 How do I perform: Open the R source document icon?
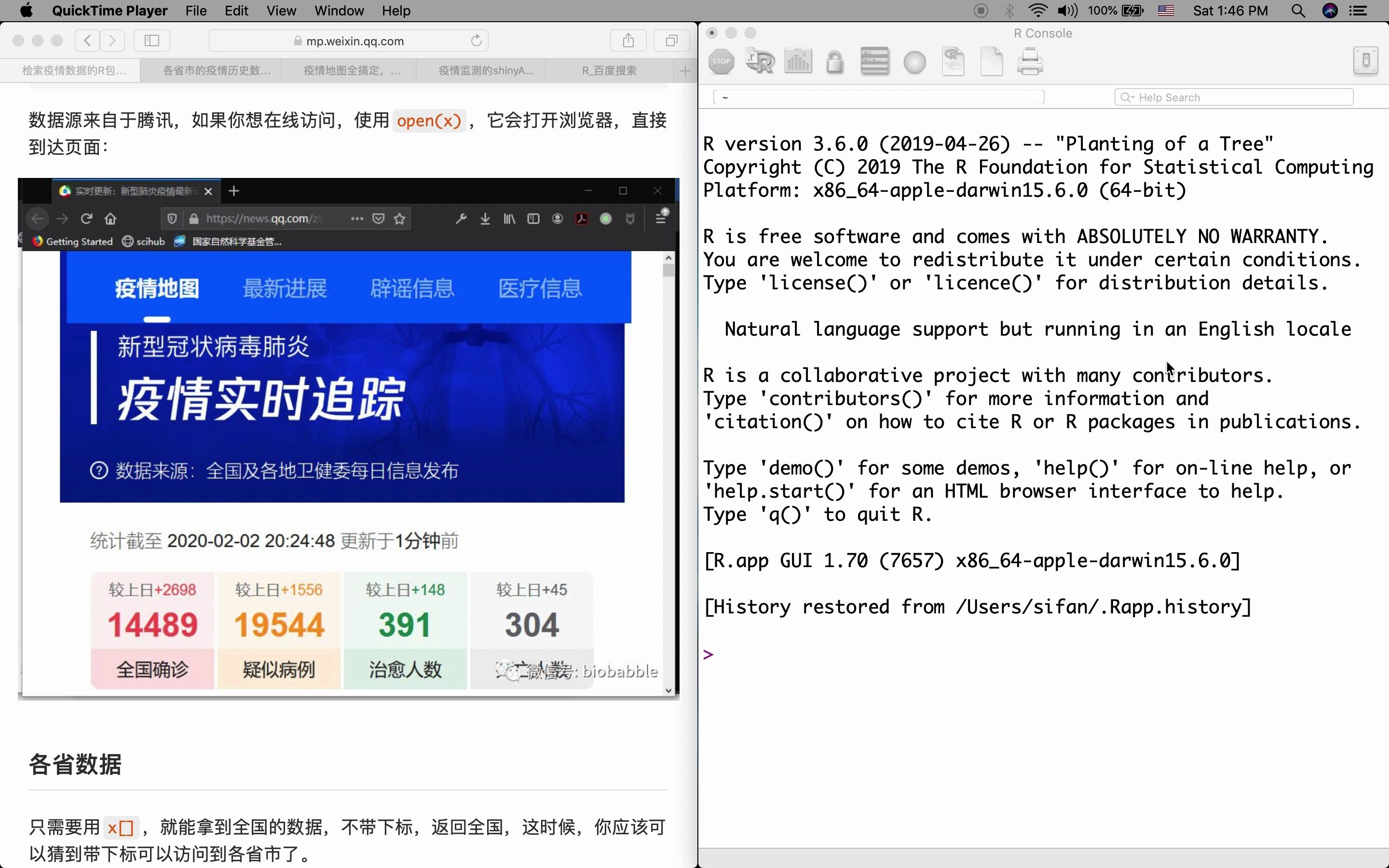click(x=759, y=61)
